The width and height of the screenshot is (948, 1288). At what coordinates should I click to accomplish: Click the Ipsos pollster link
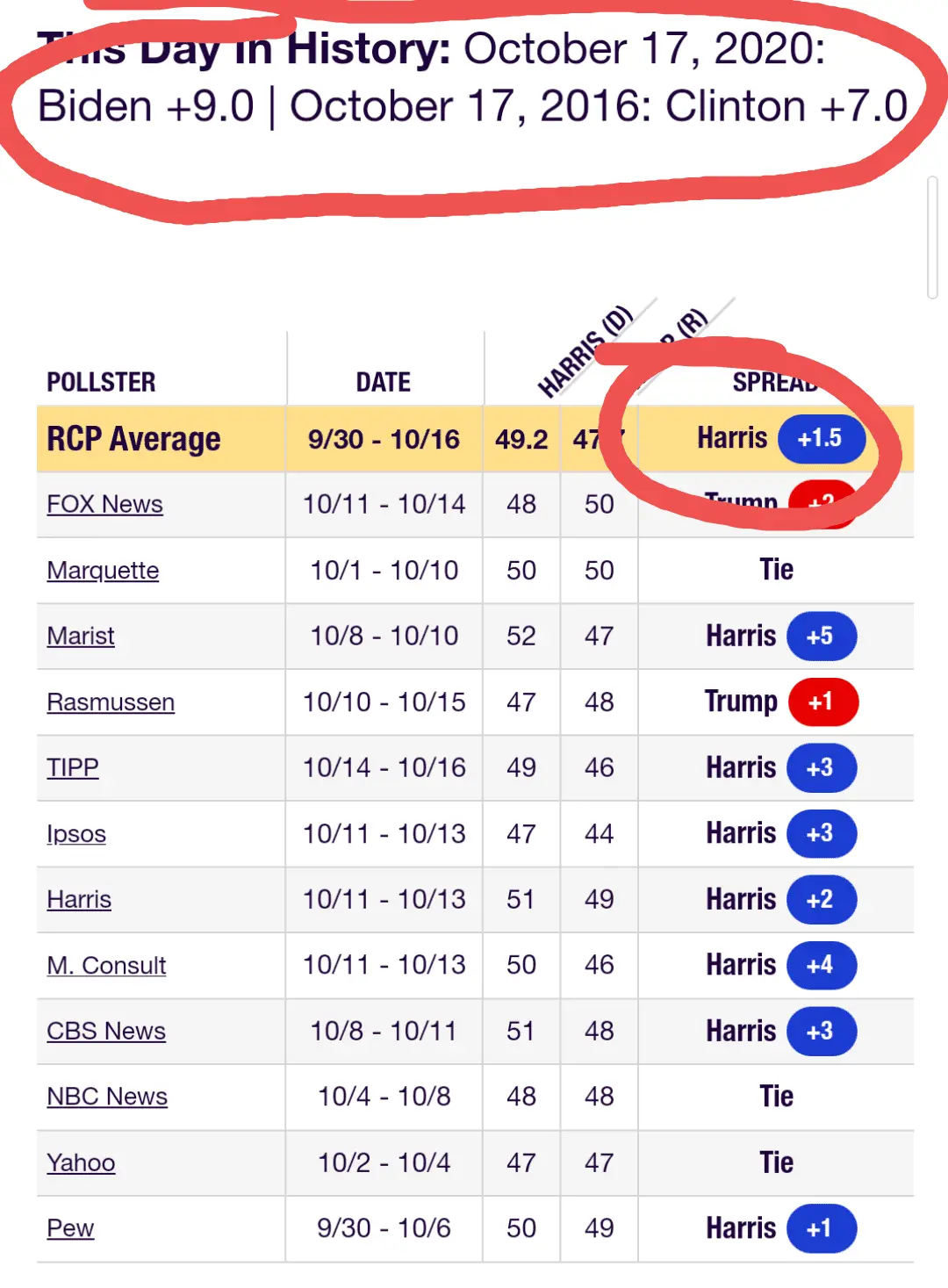coord(76,834)
